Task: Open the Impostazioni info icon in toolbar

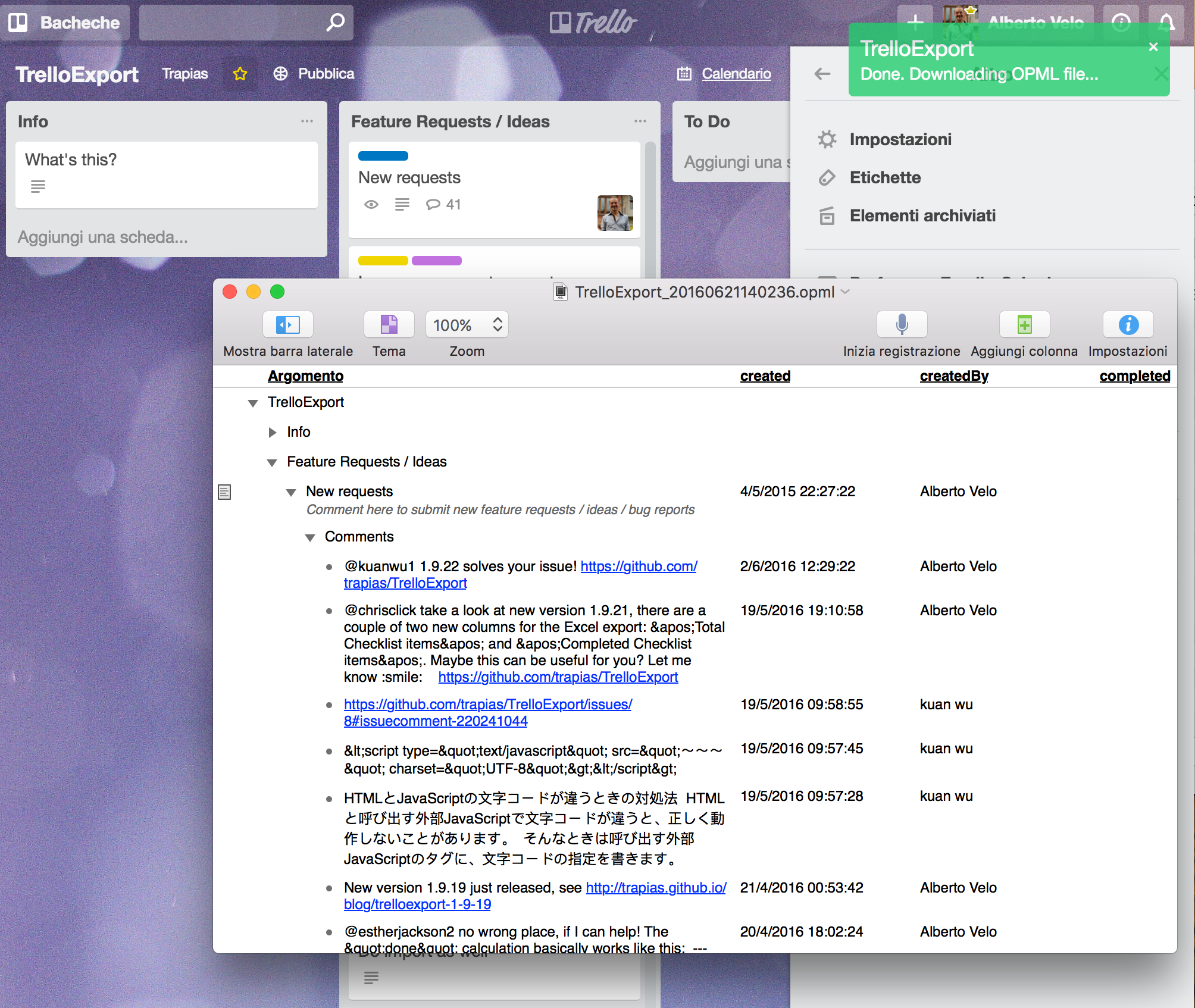Action: click(x=1128, y=325)
